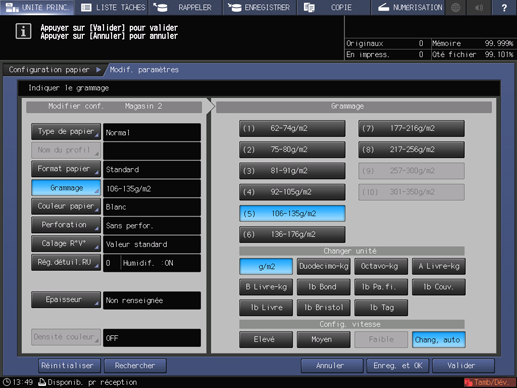Click the greyed Faible speed option
This screenshot has width=517, height=388.
(x=381, y=340)
